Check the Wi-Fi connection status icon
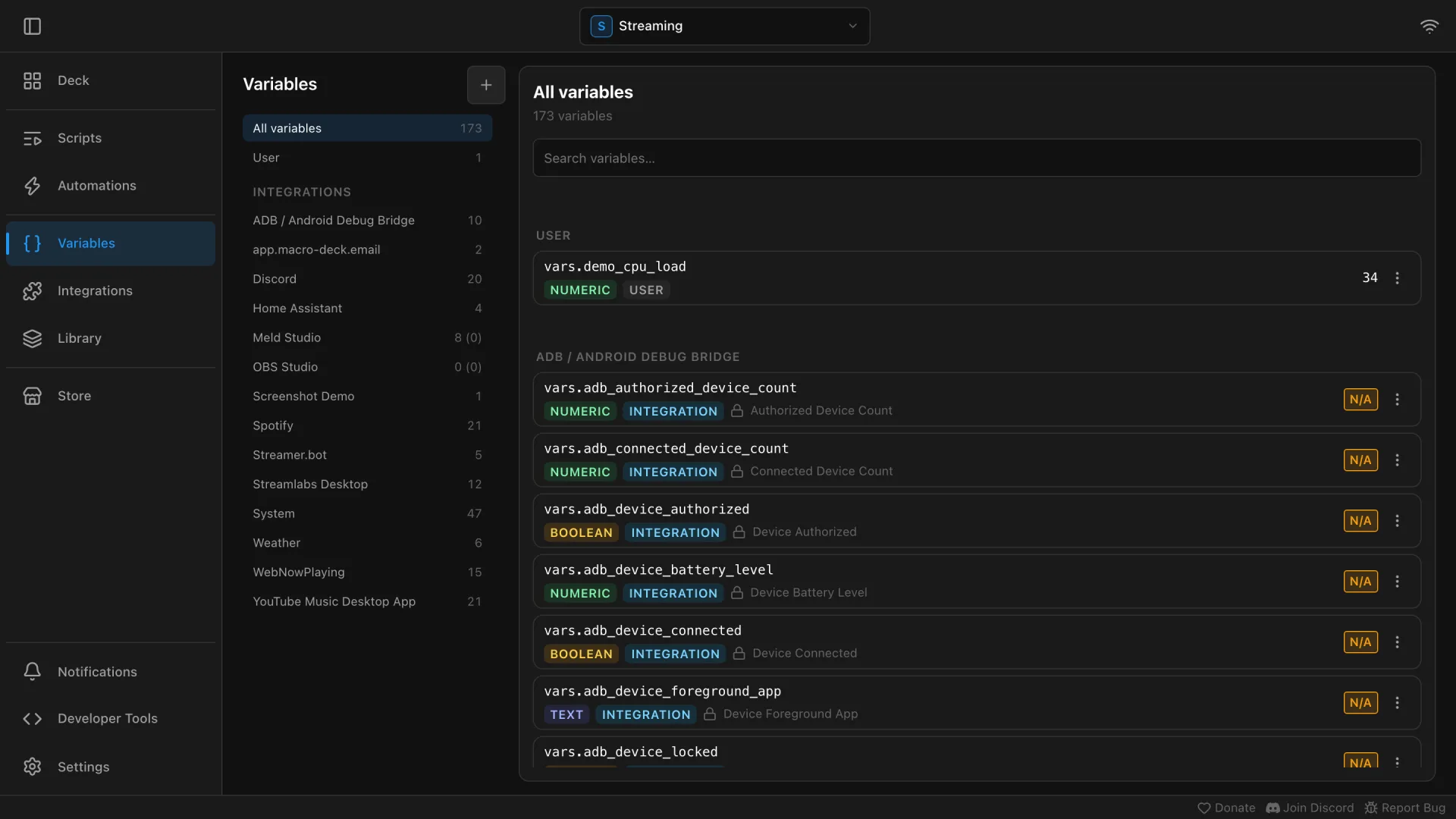The image size is (1456, 819). (x=1429, y=27)
